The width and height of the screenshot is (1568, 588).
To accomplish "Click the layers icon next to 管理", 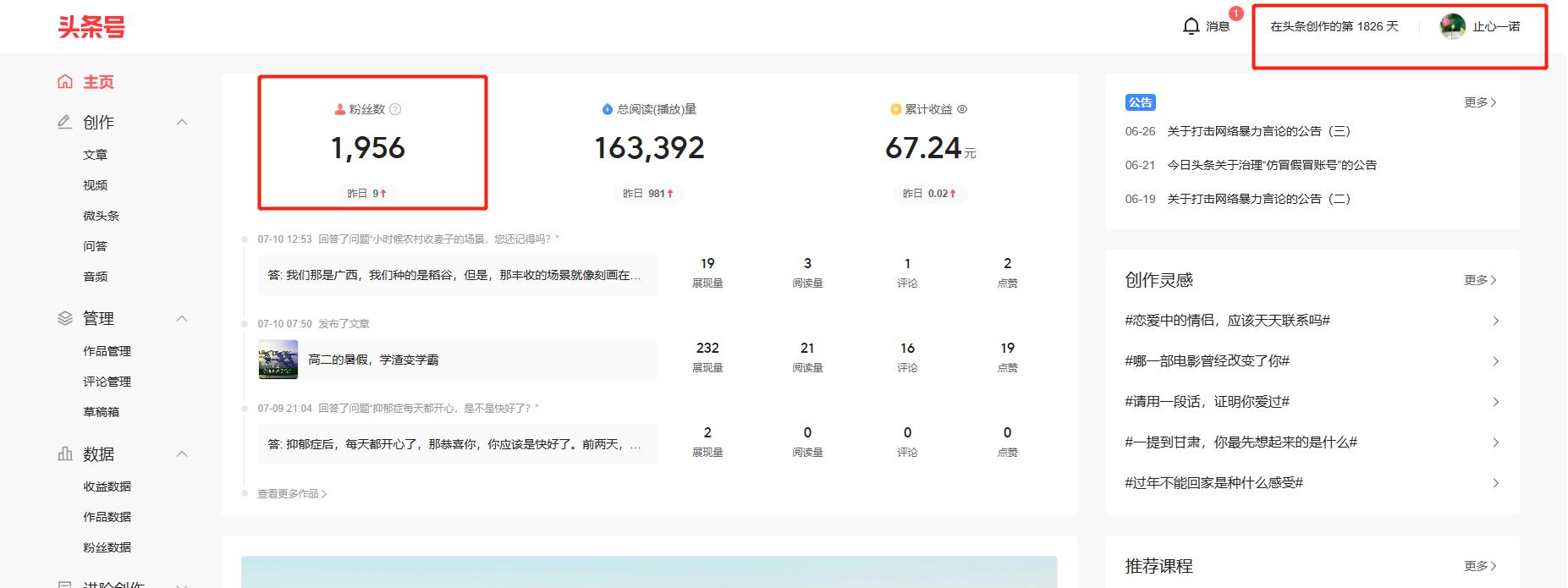I will pos(65,319).
